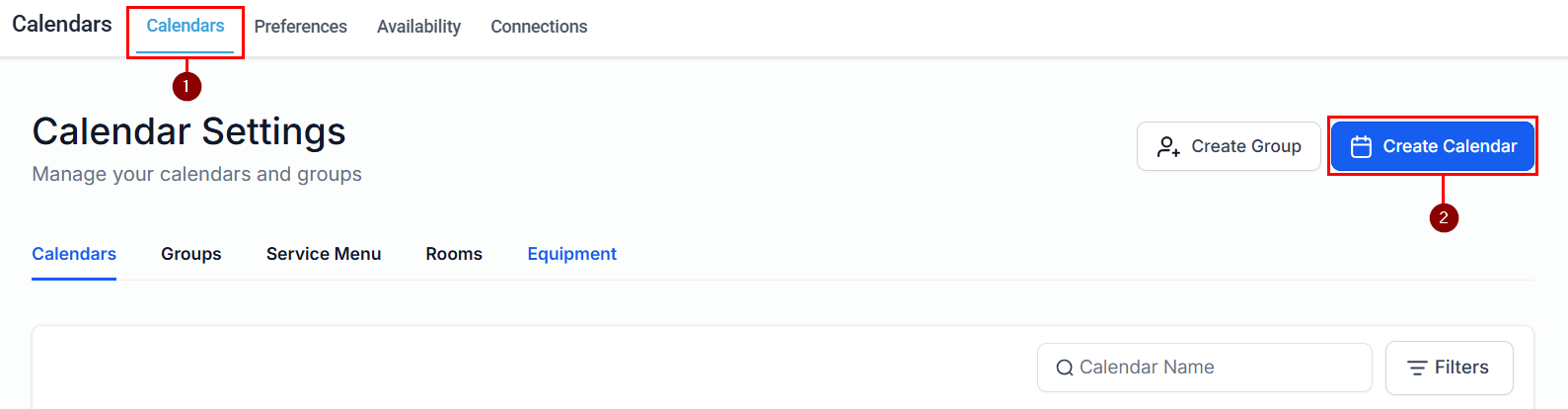Click the person-plus icon on Create Group
1568x409 pixels.
tap(1168, 147)
